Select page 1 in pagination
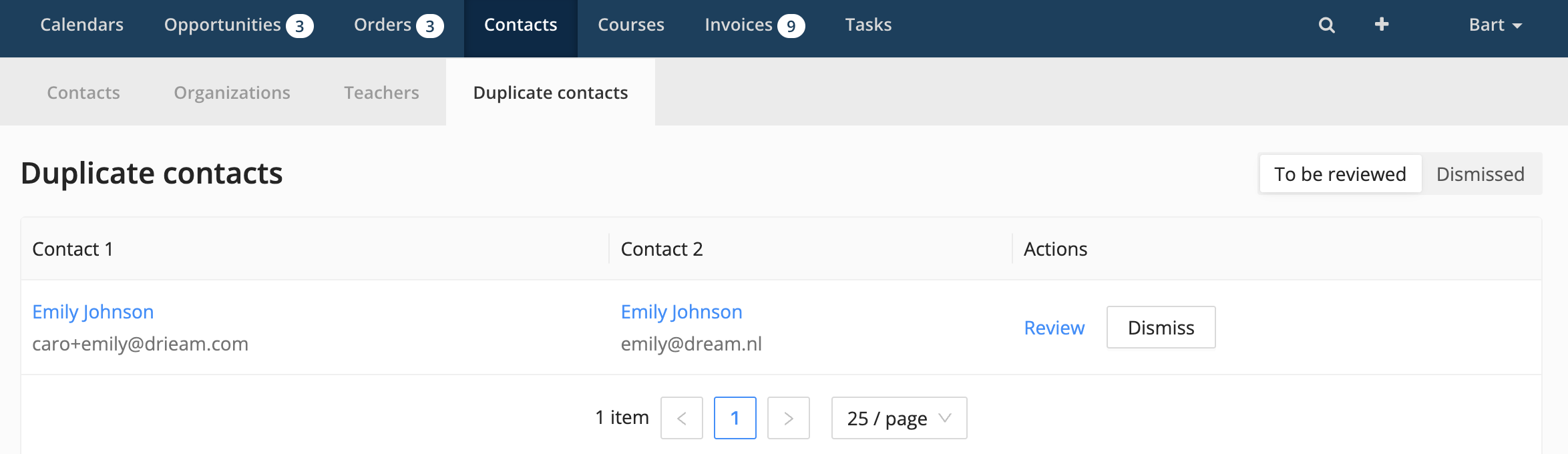Screen dimensions: 1568x454 [735, 418]
